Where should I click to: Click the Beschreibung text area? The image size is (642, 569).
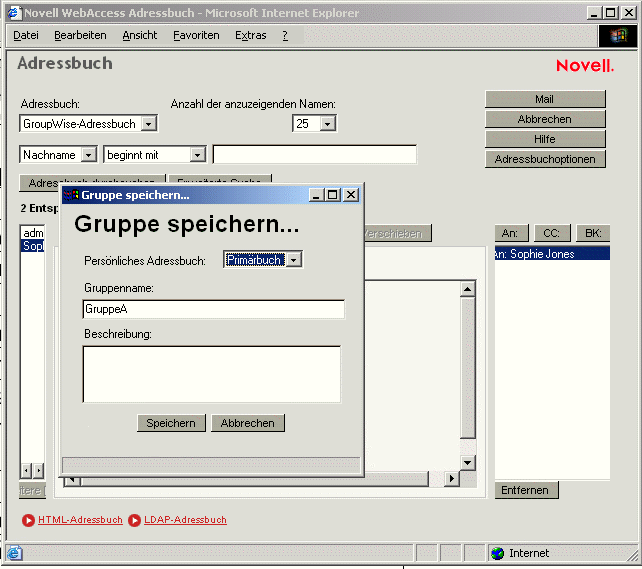tap(212, 374)
